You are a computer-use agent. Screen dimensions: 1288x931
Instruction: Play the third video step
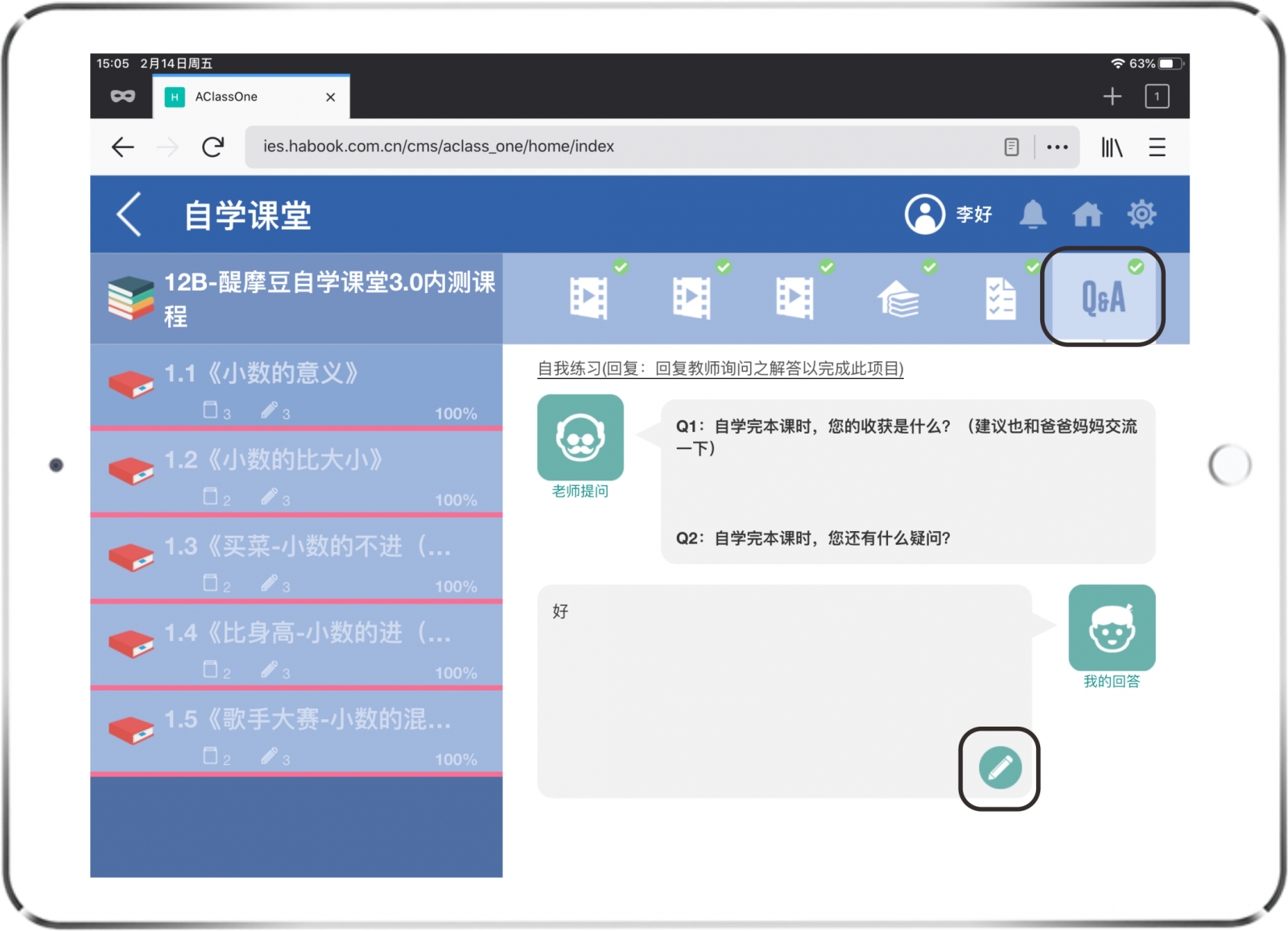[x=795, y=298]
